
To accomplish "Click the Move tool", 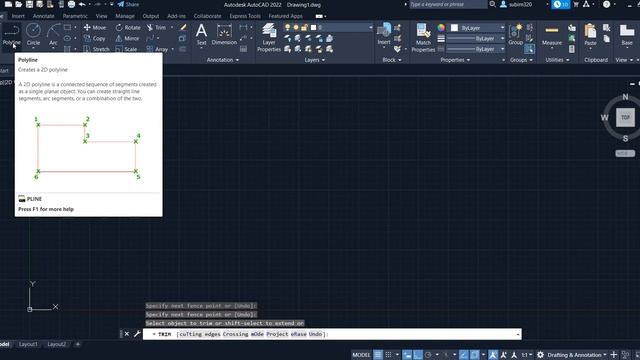I will point(95,27).
